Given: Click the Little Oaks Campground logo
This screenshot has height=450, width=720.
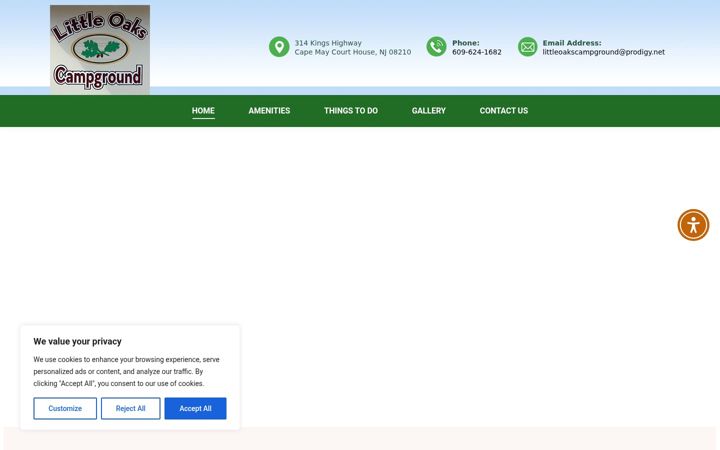Looking at the screenshot, I should [x=100, y=50].
